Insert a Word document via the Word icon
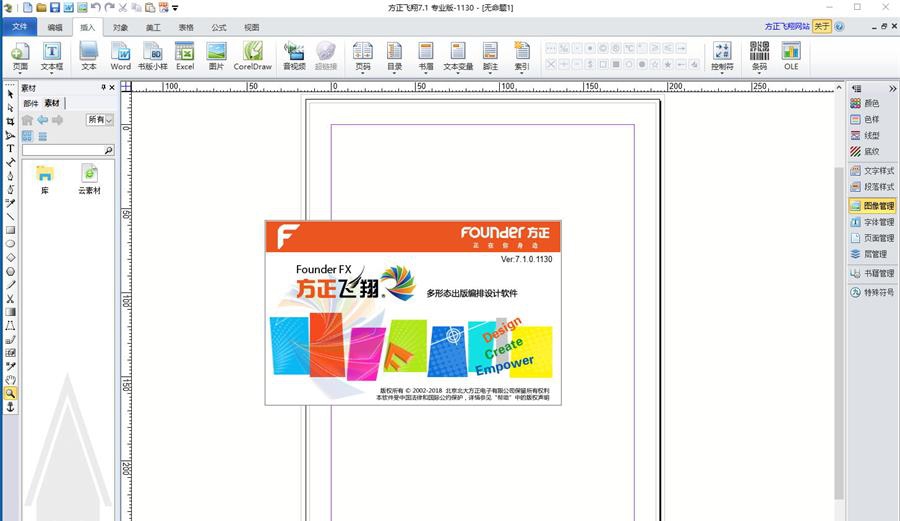Image resolution: width=900 pixels, height=521 pixels. tap(121, 56)
